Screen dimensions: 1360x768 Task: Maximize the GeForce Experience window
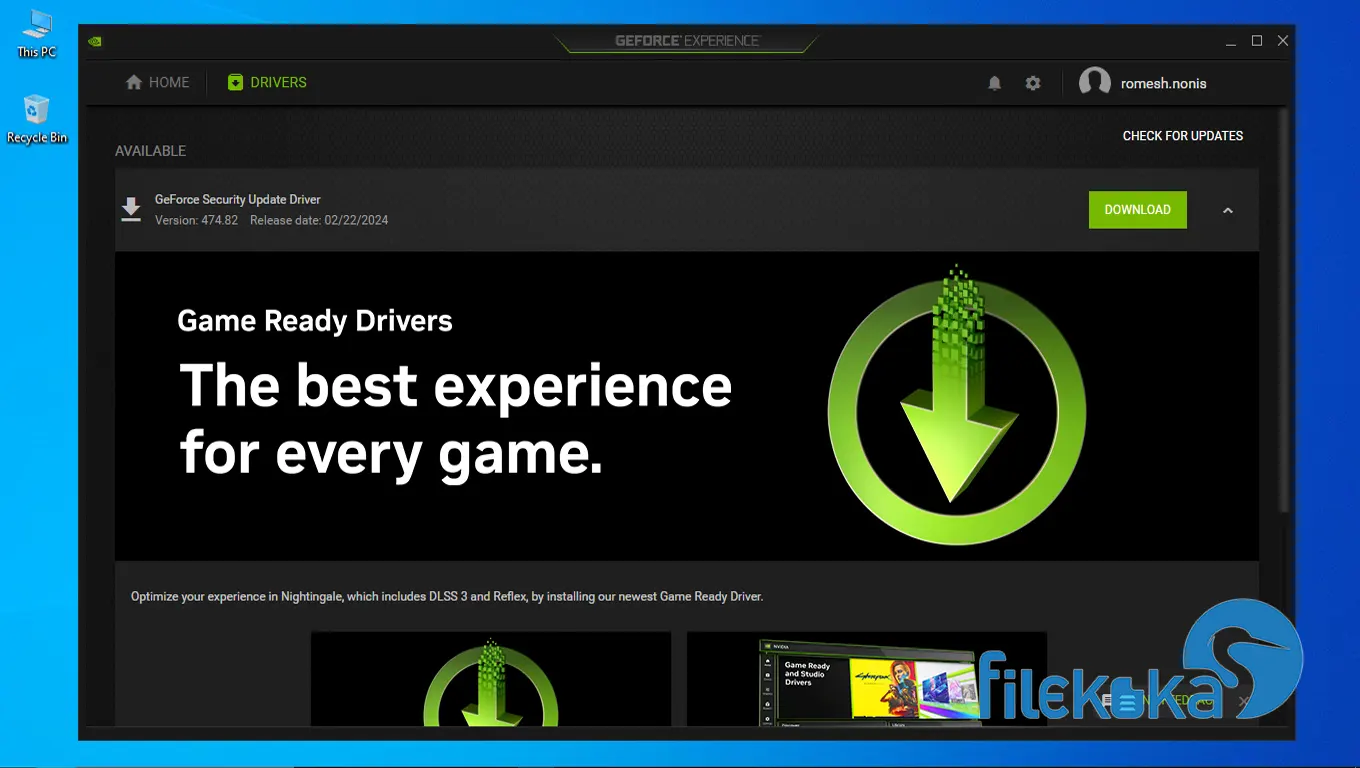(1257, 41)
